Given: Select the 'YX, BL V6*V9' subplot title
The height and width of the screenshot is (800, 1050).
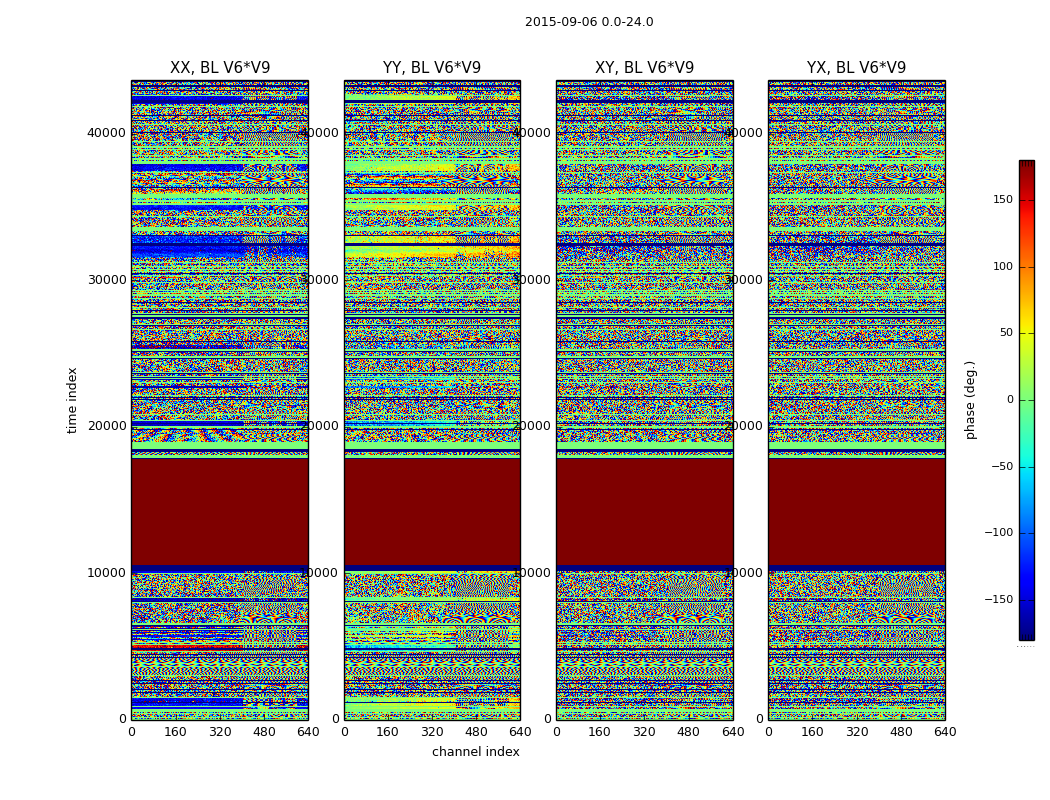Looking at the screenshot, I should click(856, 68).
